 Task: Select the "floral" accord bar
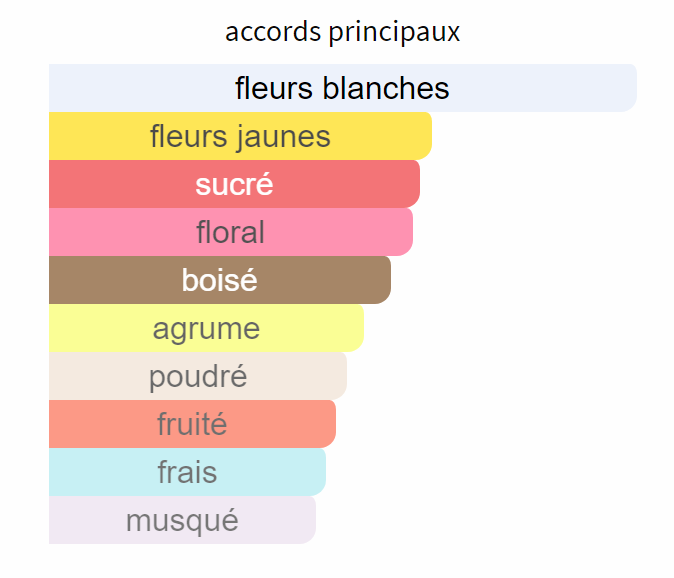coord(231,232)
